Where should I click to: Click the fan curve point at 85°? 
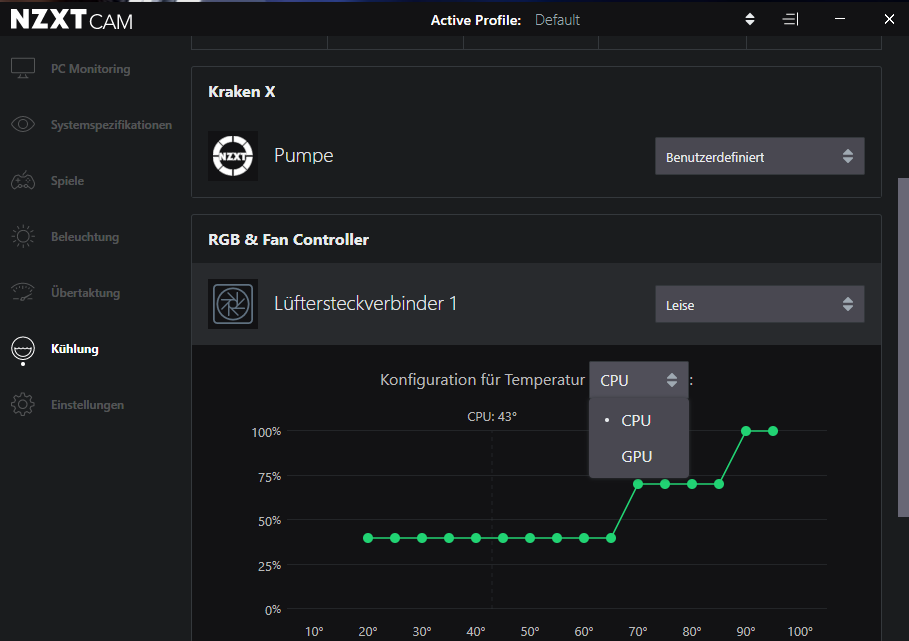tap(719, 484)
